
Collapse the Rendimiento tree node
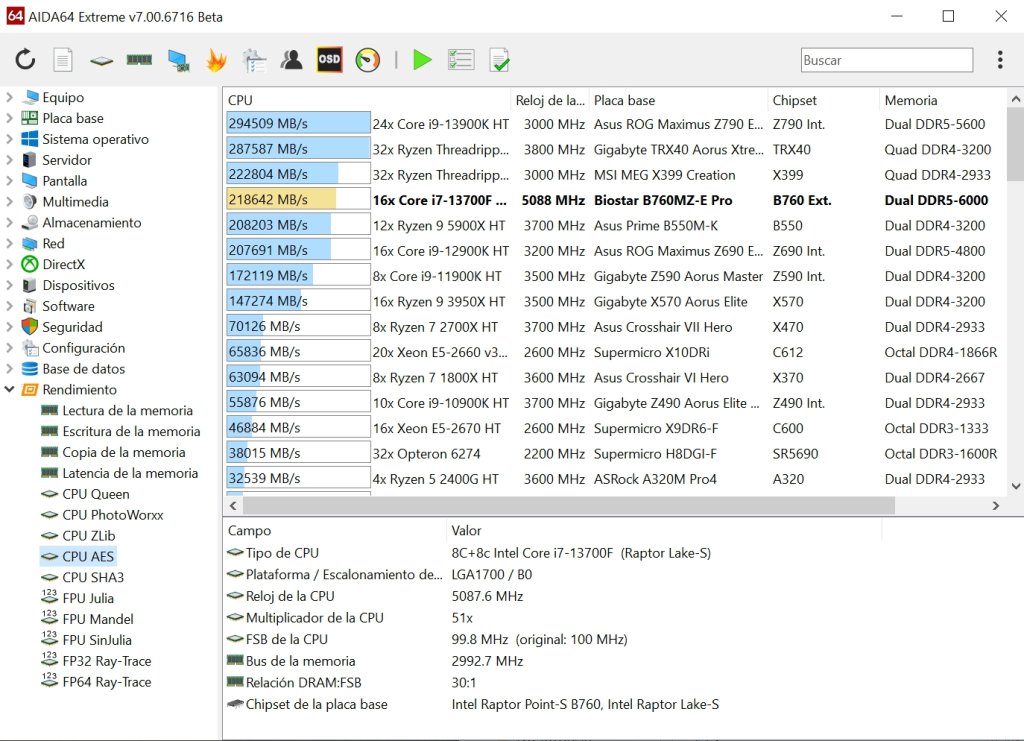point(9,390)
